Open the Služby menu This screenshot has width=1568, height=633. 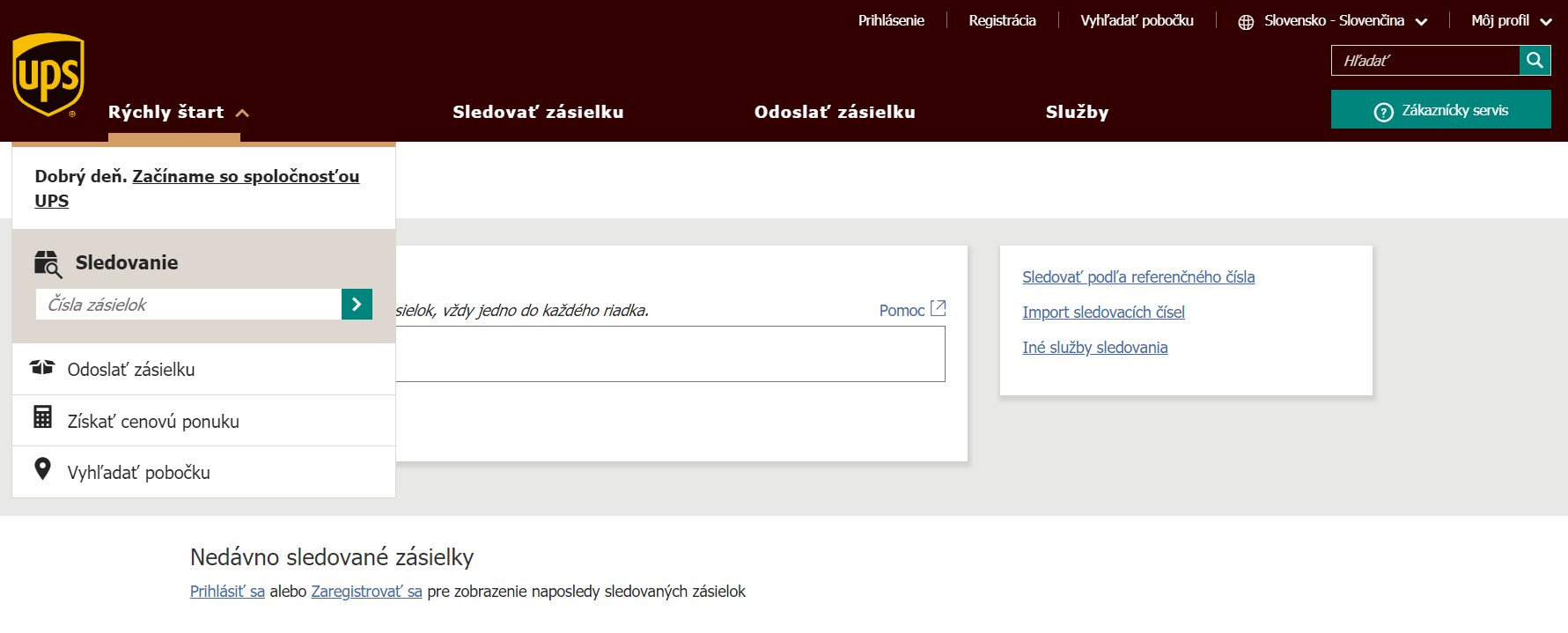(x=1077, y=112)
